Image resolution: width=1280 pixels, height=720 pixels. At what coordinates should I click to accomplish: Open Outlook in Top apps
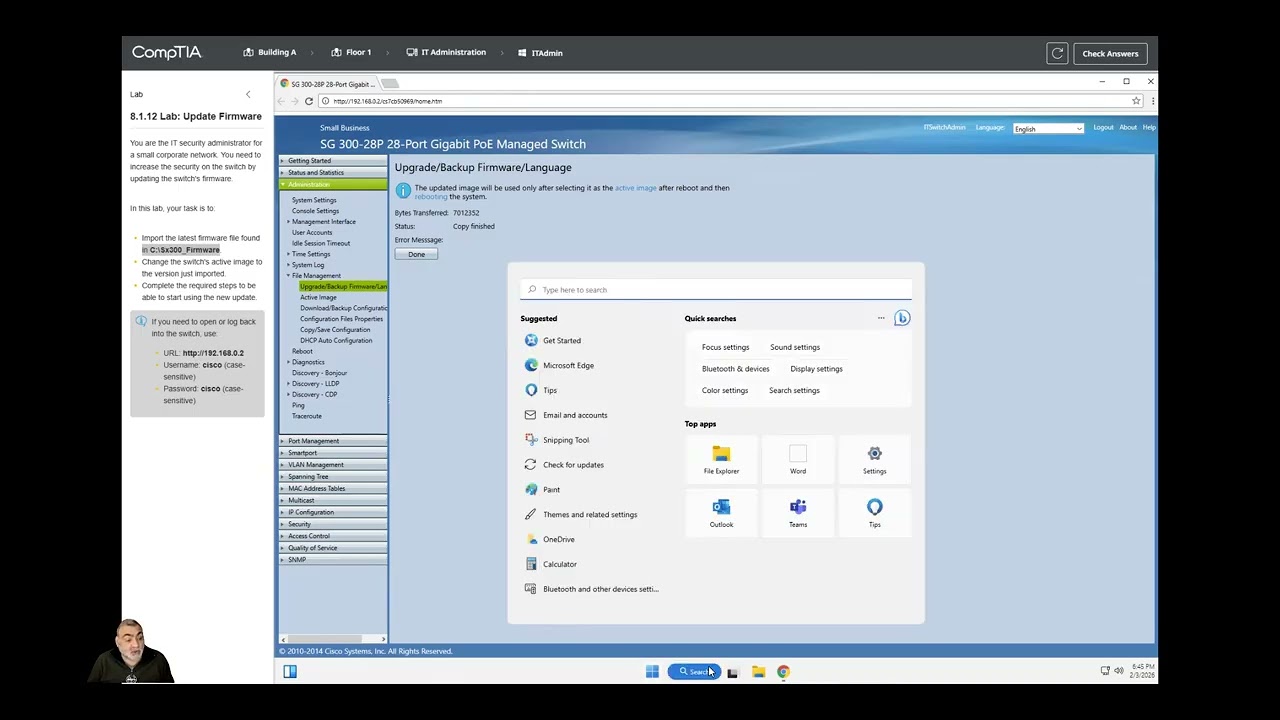[721, 513]
